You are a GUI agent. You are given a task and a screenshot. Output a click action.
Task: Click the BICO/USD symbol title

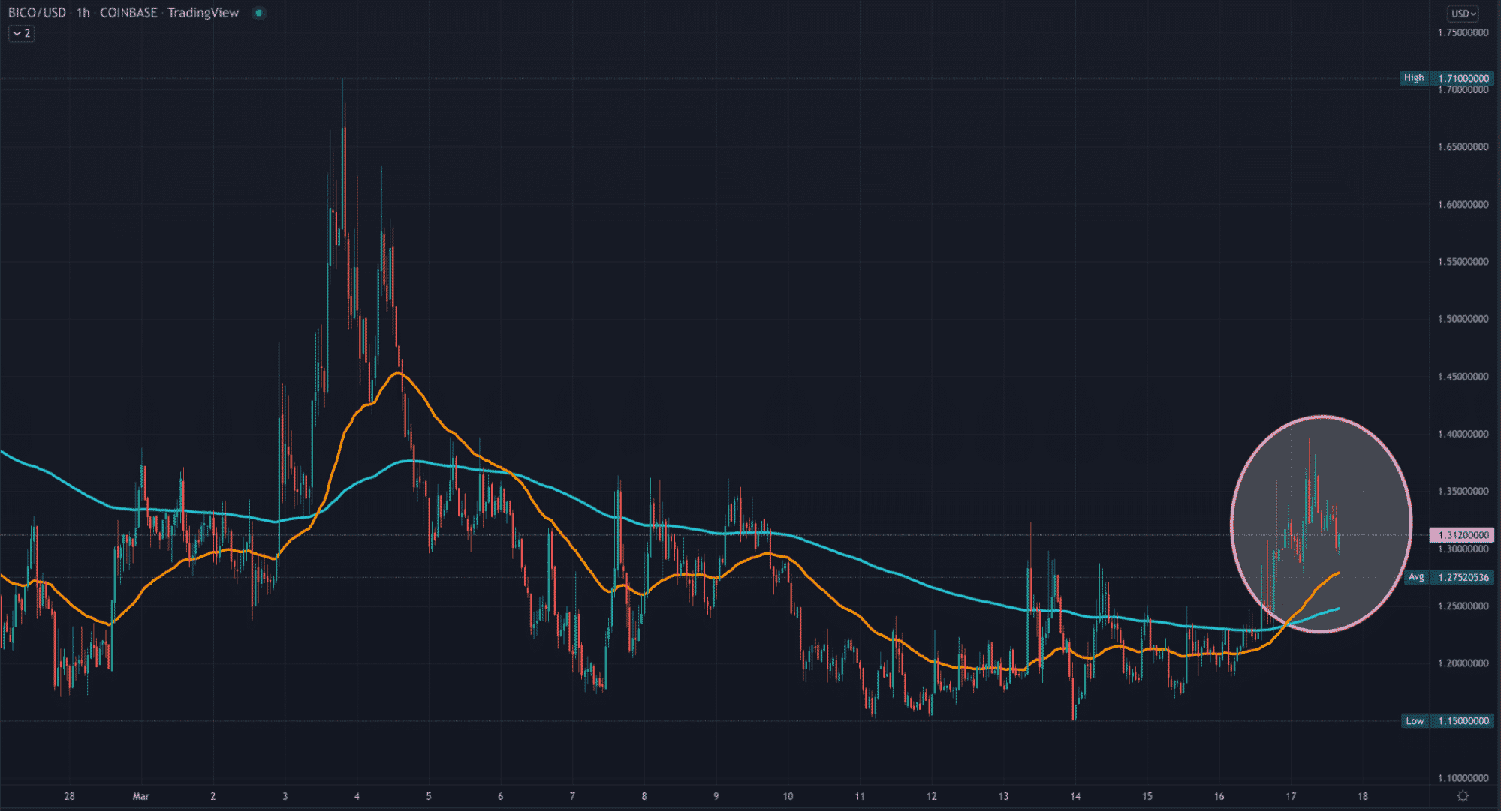click(37, 13)
